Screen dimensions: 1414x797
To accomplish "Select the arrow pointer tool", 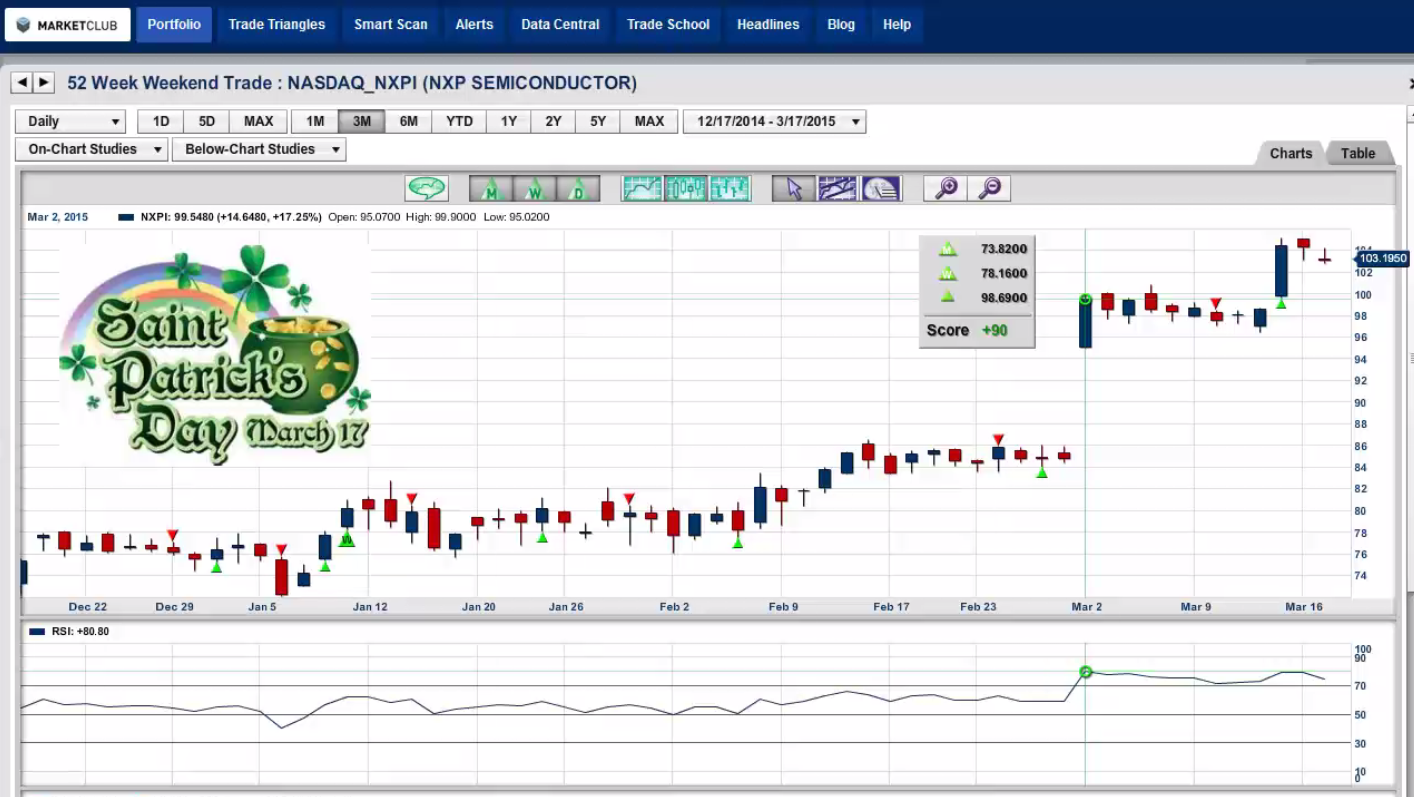I will pos(794,188).
